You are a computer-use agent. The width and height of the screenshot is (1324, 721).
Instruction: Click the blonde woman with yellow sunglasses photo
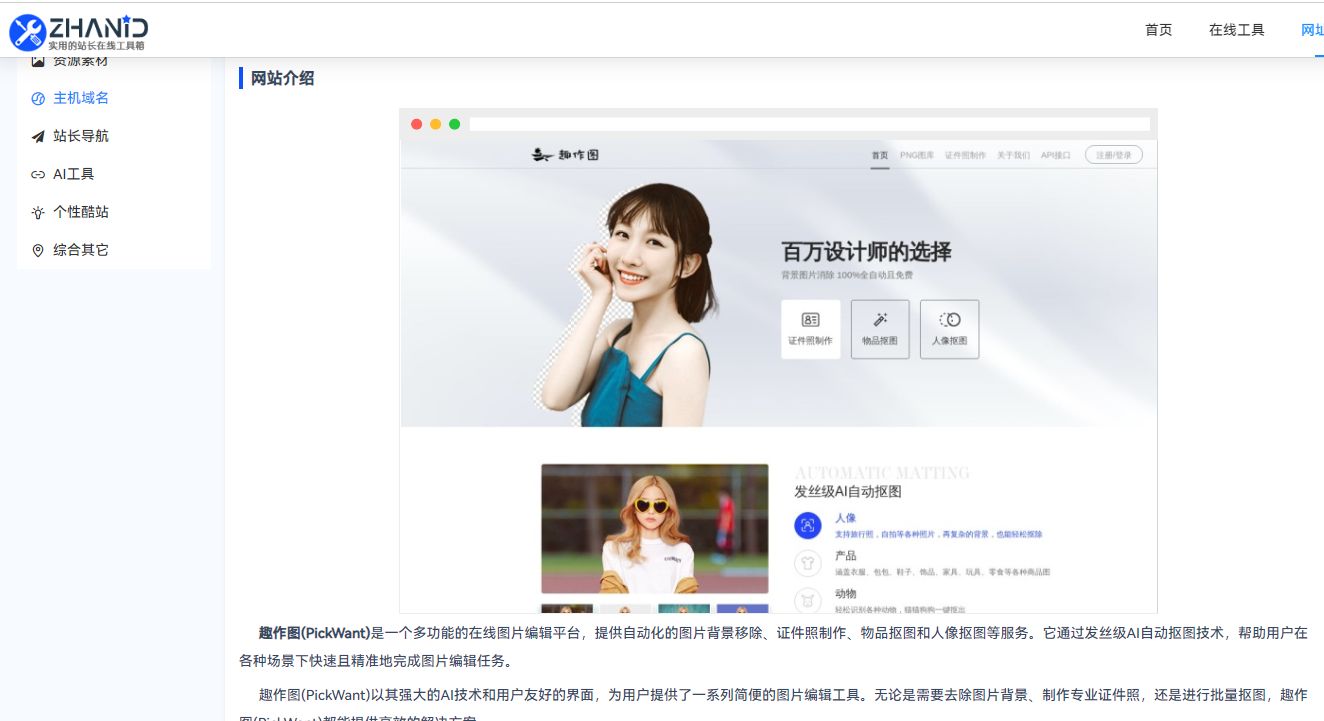pos(655,529)
